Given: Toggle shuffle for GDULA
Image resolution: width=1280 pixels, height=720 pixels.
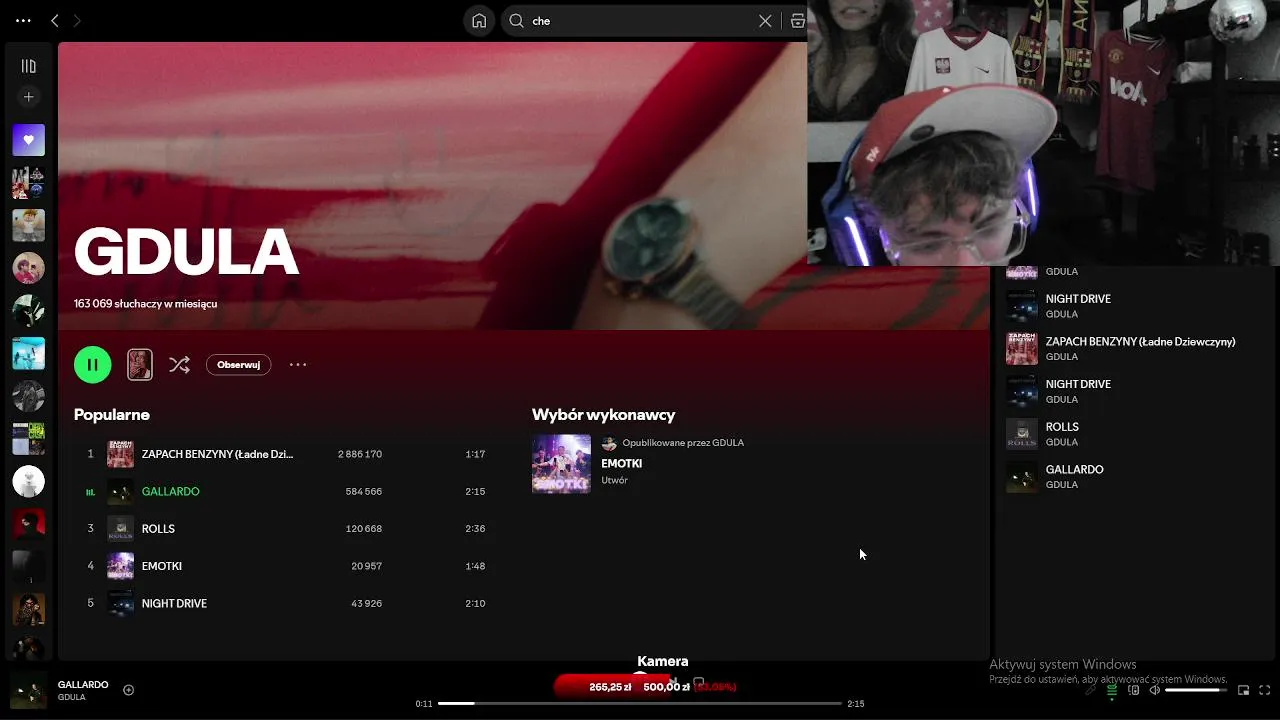Looking at the screenshot, I should 179,365.
